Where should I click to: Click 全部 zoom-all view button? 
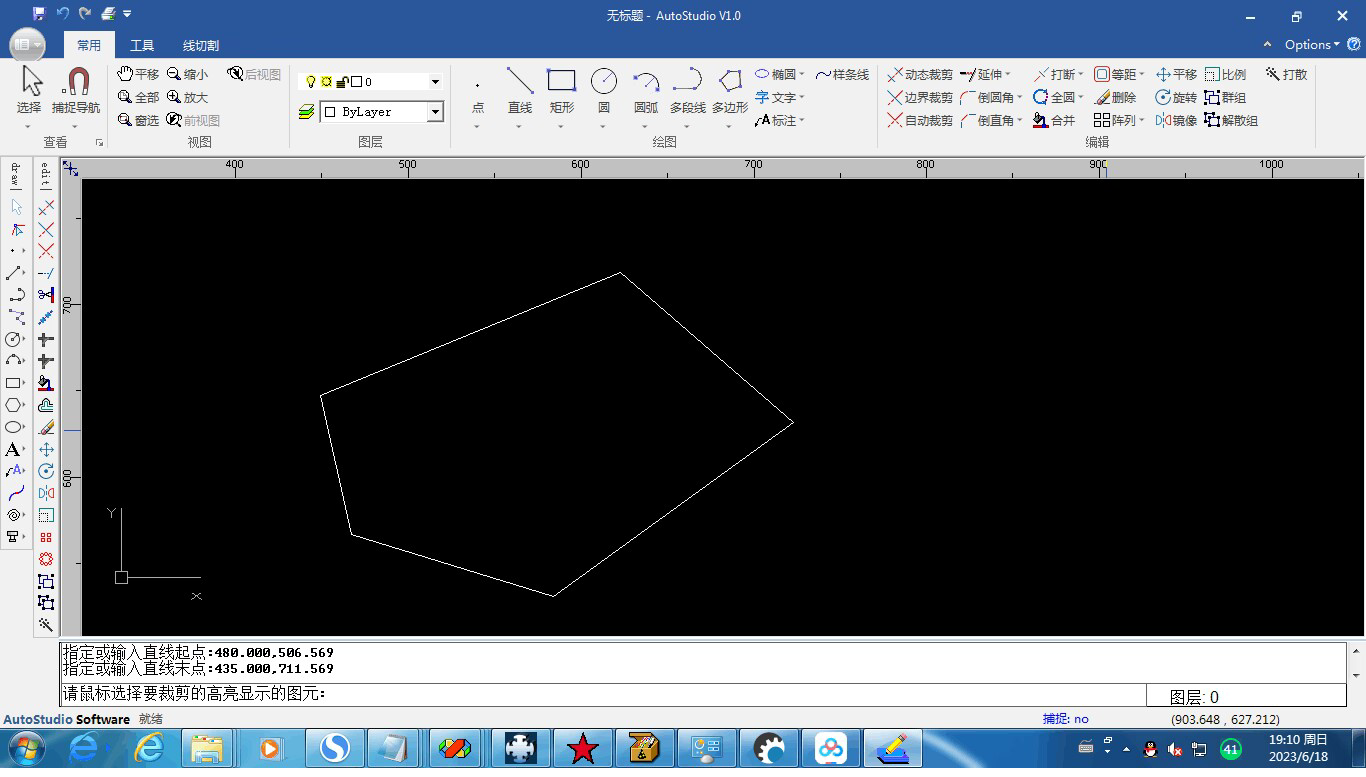click(x=138, y=98)
